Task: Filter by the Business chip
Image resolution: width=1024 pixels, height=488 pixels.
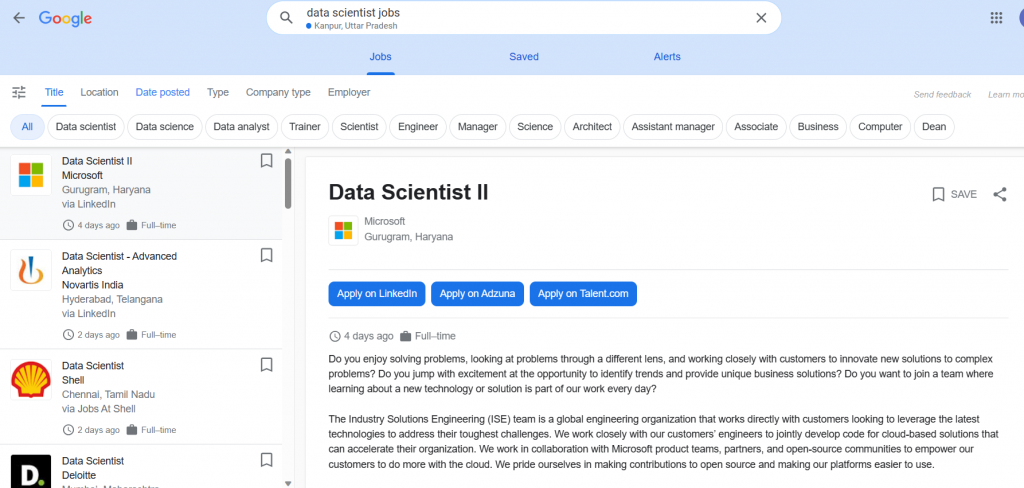Action: 818,127
